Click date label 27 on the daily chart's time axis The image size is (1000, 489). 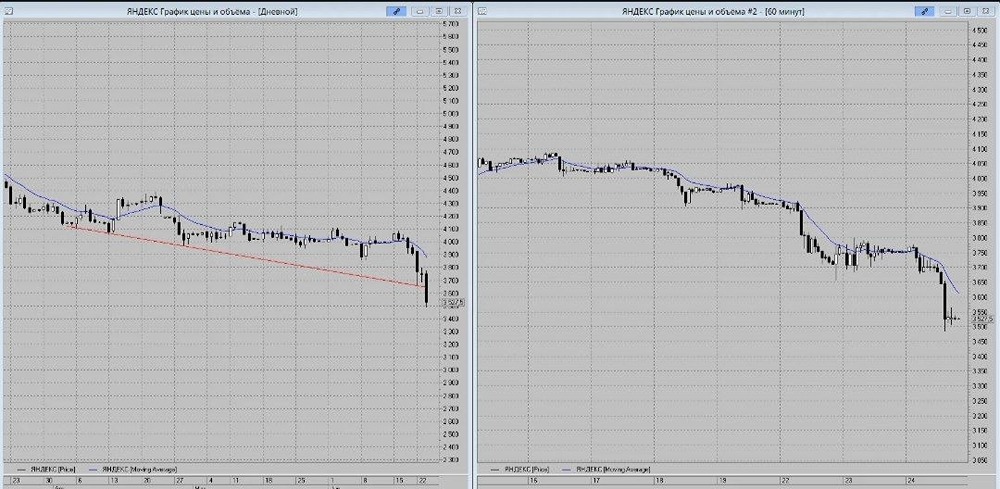click(x=180, y=480)
